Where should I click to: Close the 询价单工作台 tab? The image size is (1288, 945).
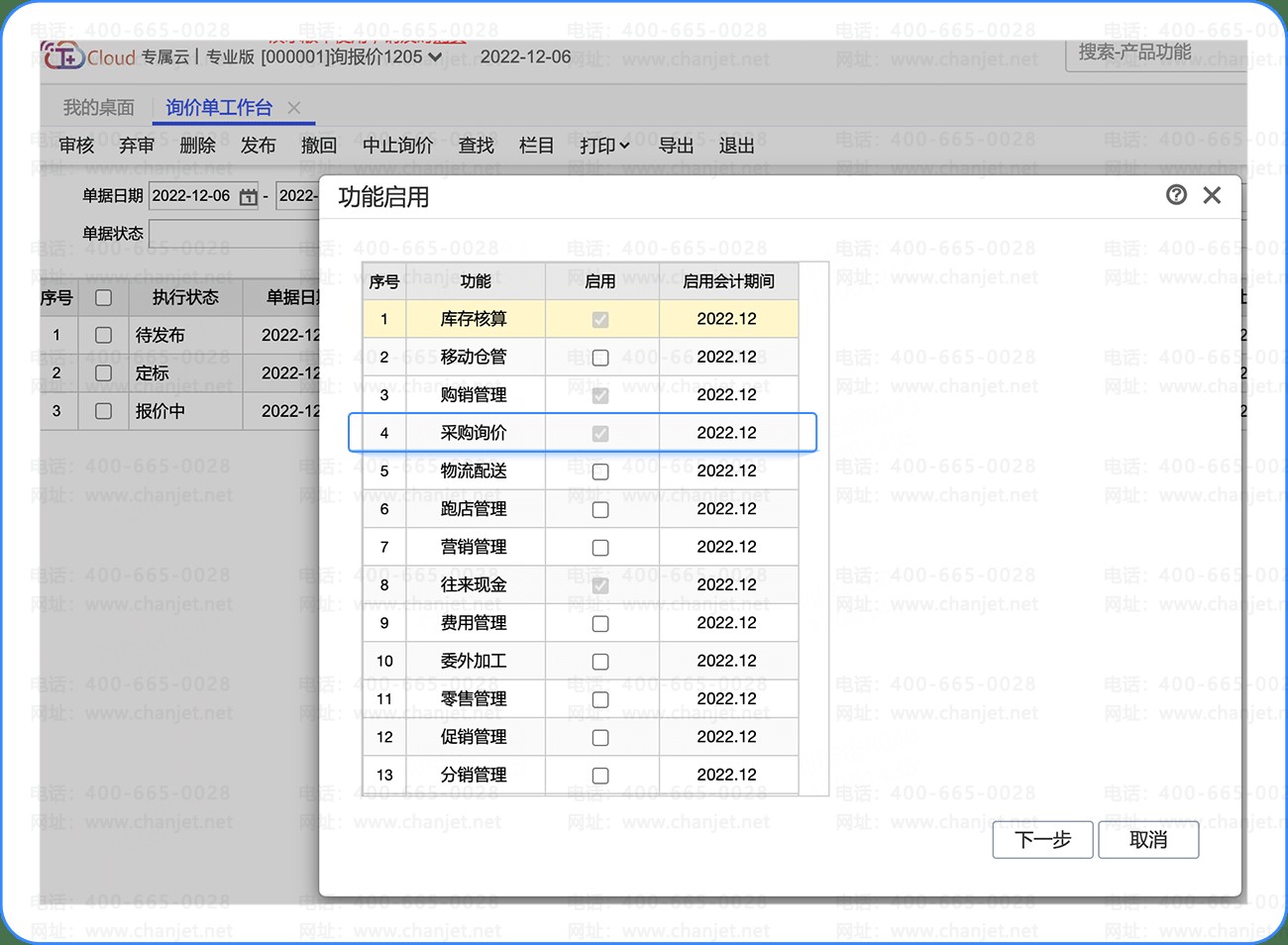pyautogui.click(x=294, y=108)
